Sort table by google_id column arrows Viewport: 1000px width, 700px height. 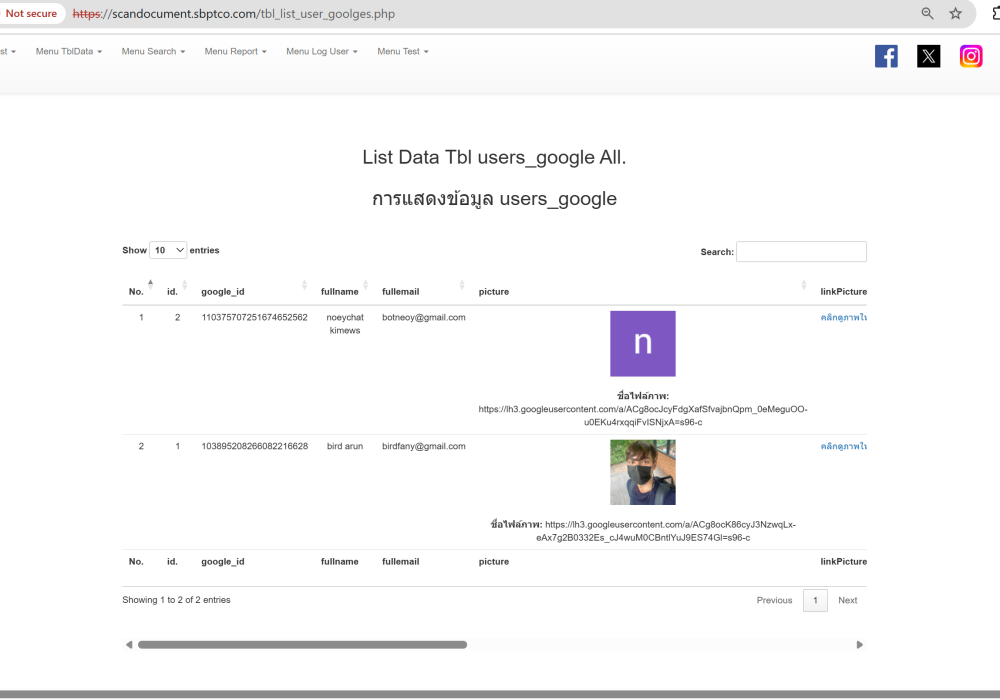pyautogui.click(x=305, y=285)
